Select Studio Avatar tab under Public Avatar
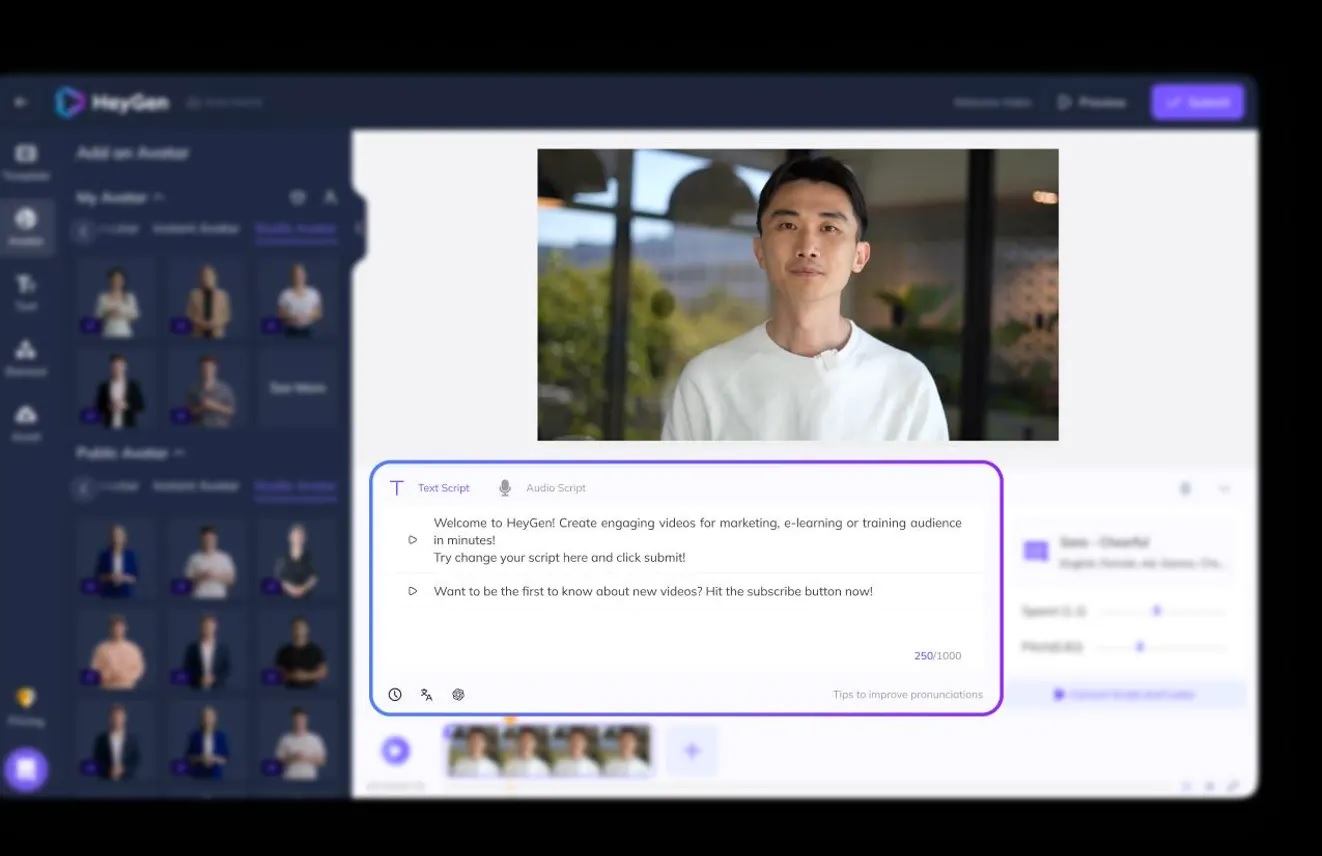The image size is (1322, 856). 295,486
